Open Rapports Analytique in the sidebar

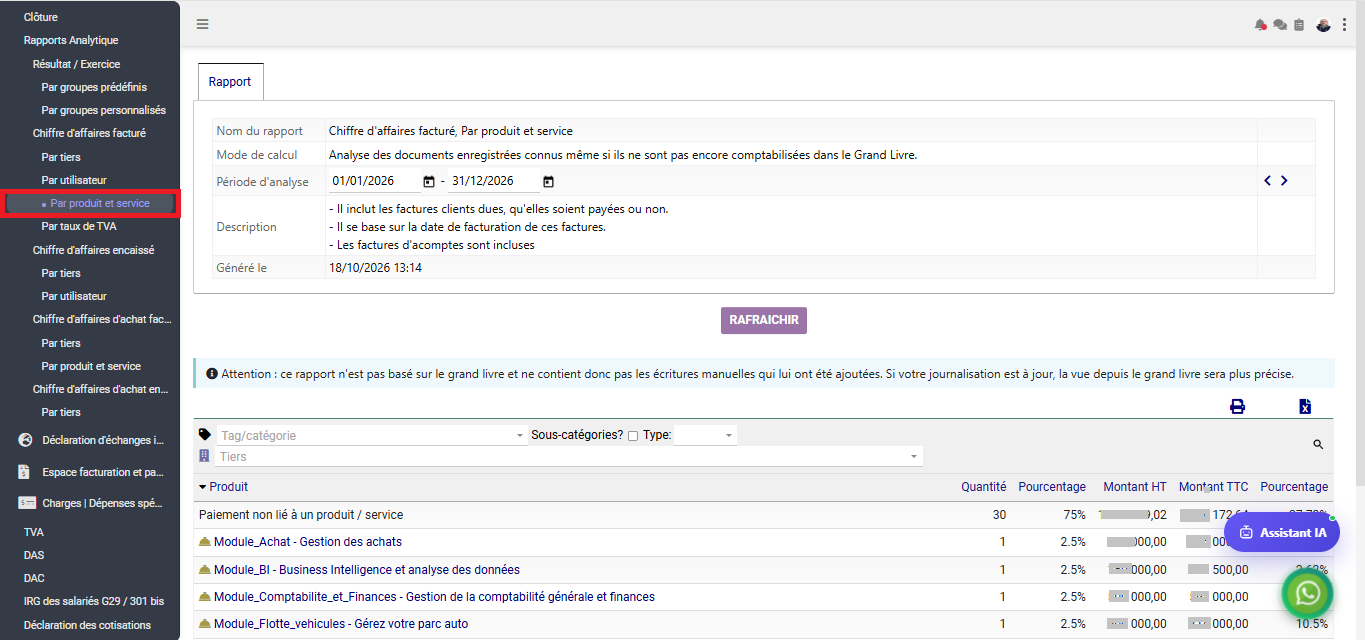point(71,40)
